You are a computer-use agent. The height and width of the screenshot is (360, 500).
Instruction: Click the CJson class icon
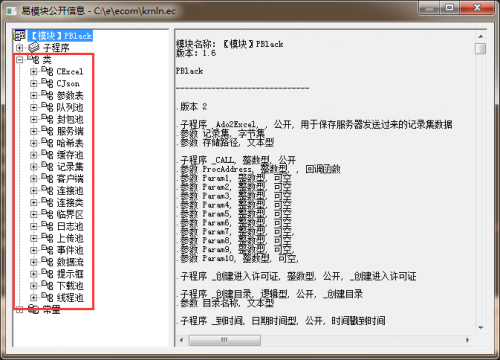pos(47,83)
